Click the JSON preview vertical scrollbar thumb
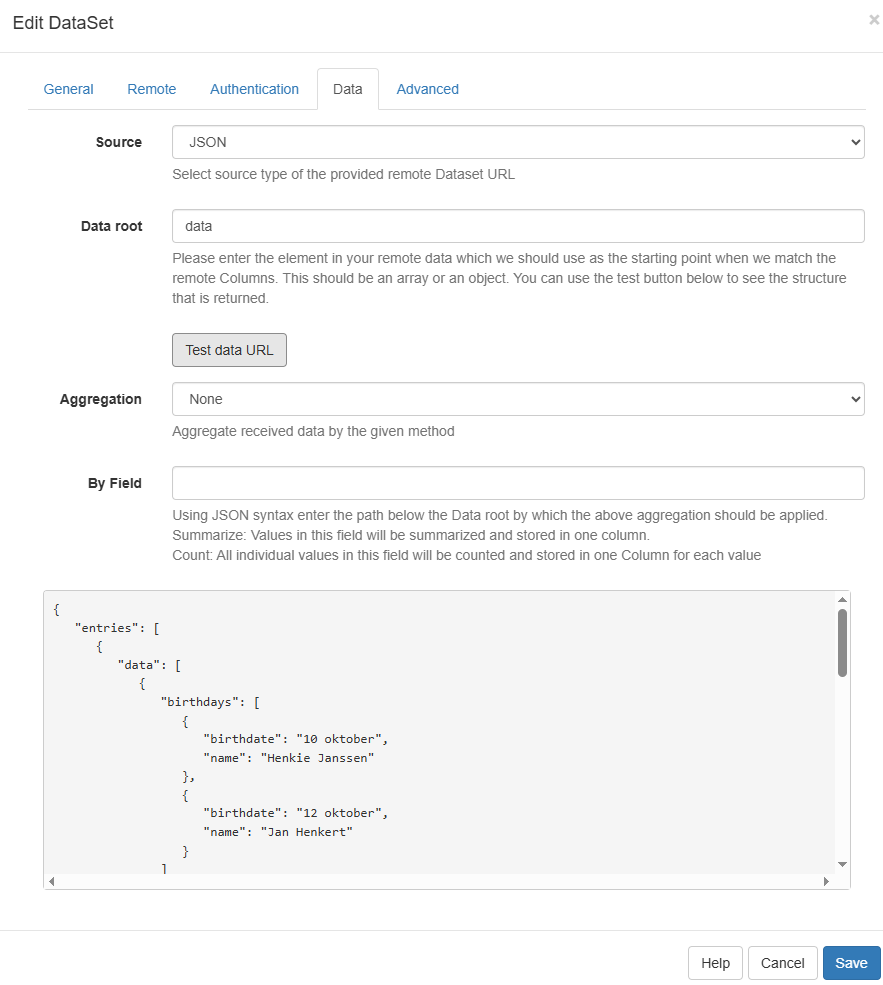883x985 pixels. click(x=842, y=642)
